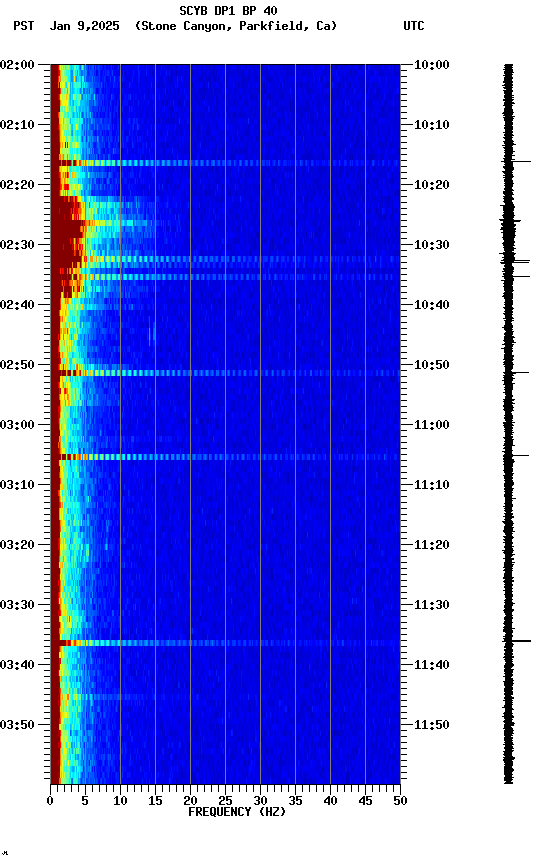The height and width of the screenshot is (864, 552).
Task: Click the date Jan 9,2025
Action: (84, 26)
